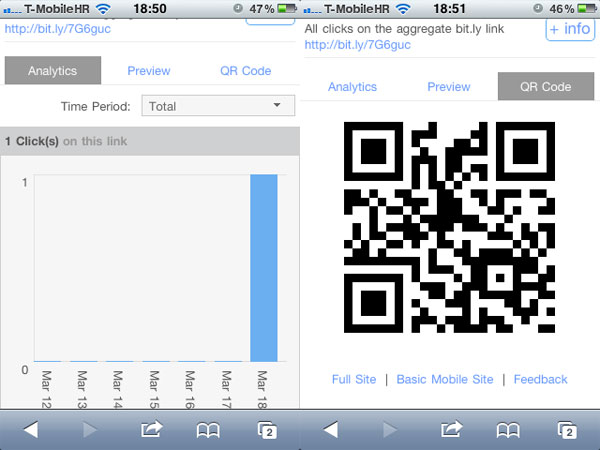The width and height of the screenshot is (600, 450).
Task: Open the Feedback link
Action: coord(540,379)
